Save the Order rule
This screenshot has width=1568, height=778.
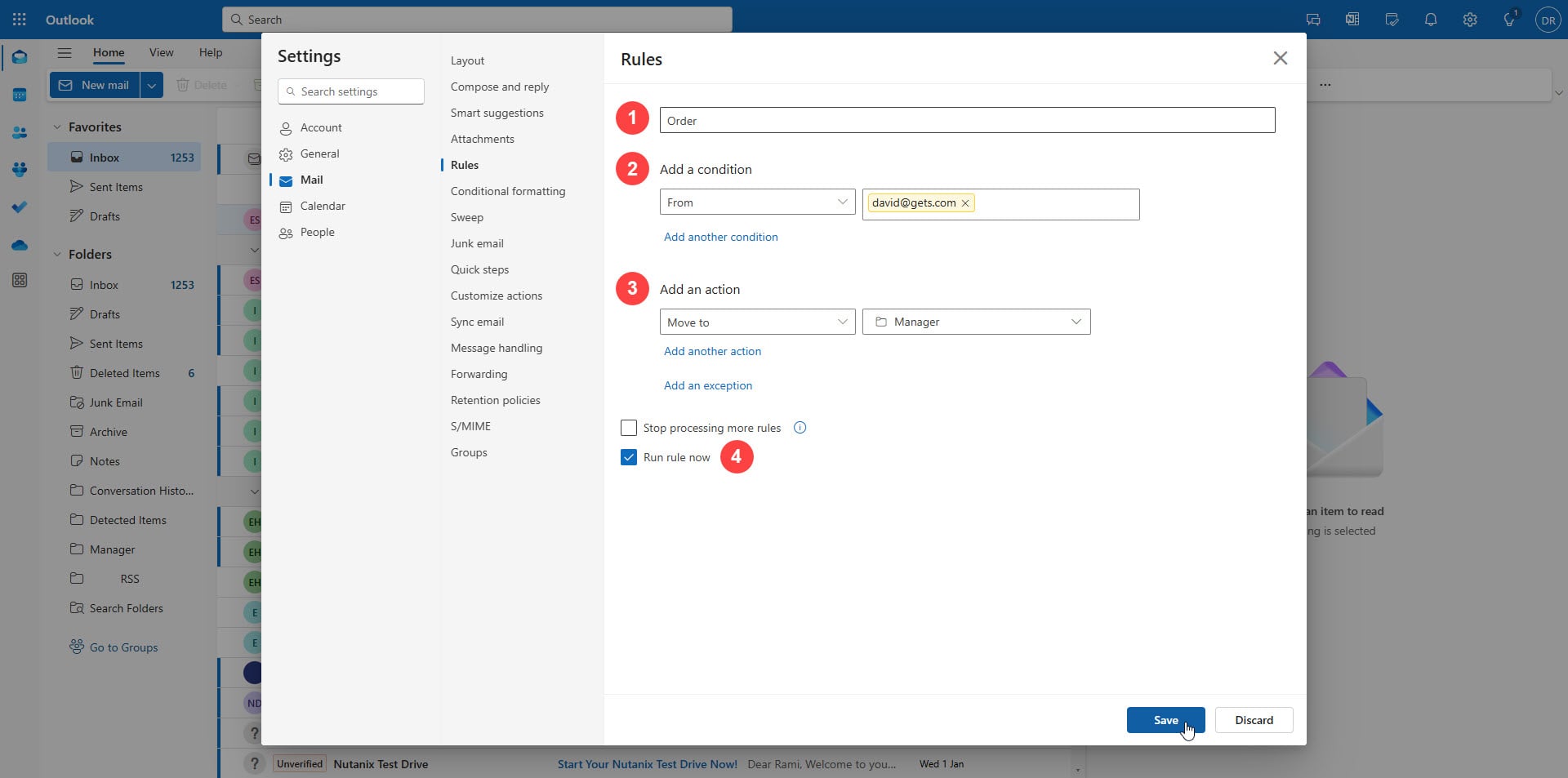(x=1165, y=720)
